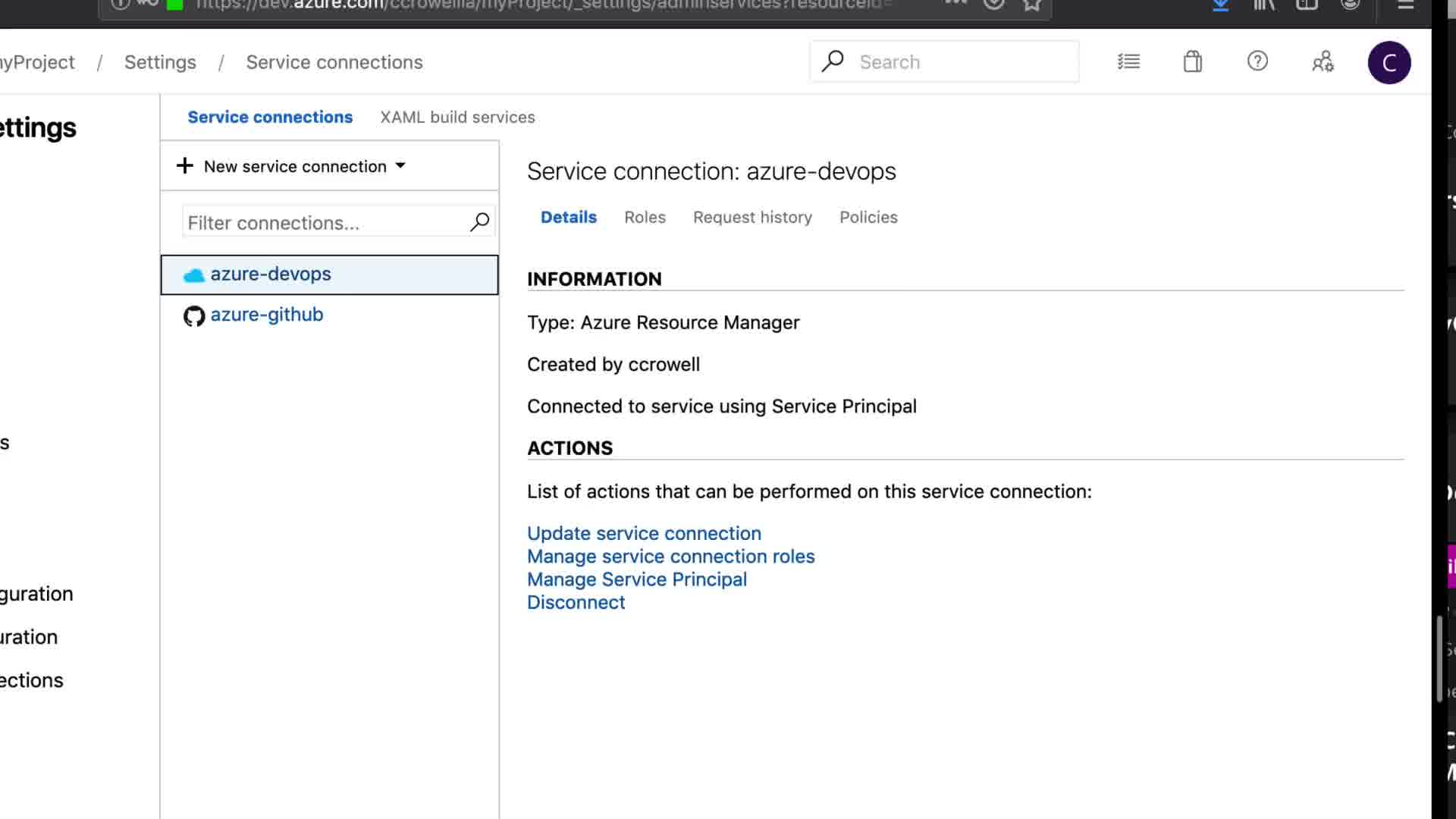
Task: Open the Request history tab
Action: [752, 217]
